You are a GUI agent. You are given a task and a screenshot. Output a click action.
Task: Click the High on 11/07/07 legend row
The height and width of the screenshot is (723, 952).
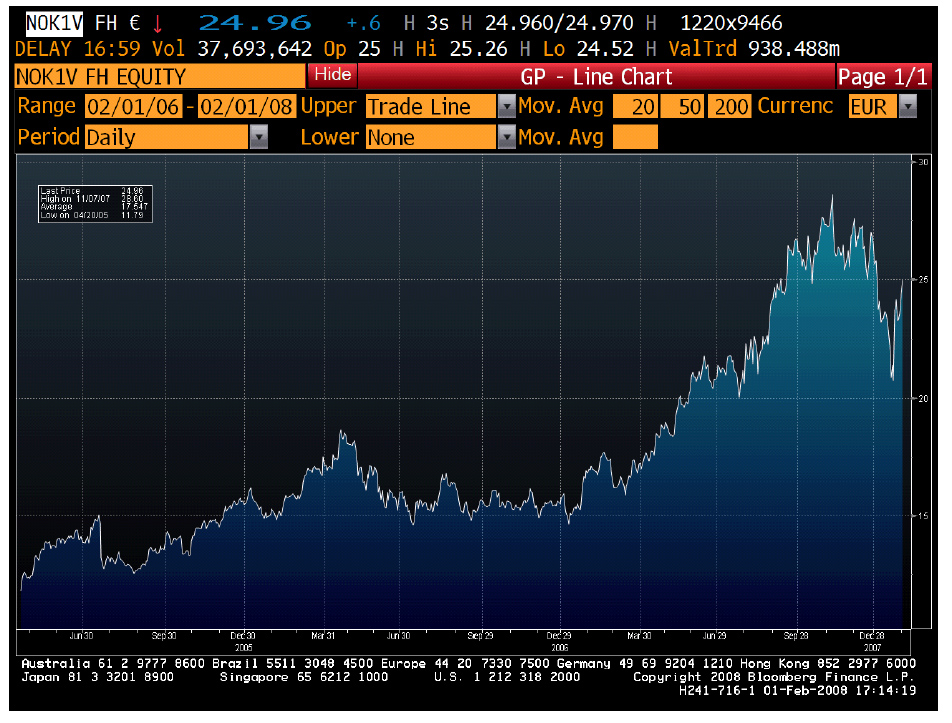click(92, 199)
